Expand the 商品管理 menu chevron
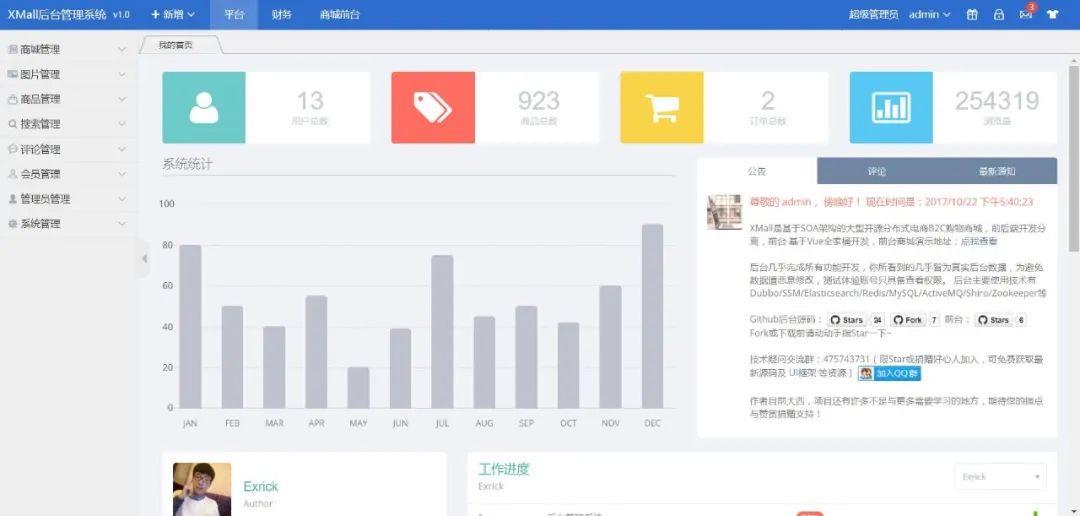 pos(122,99)
